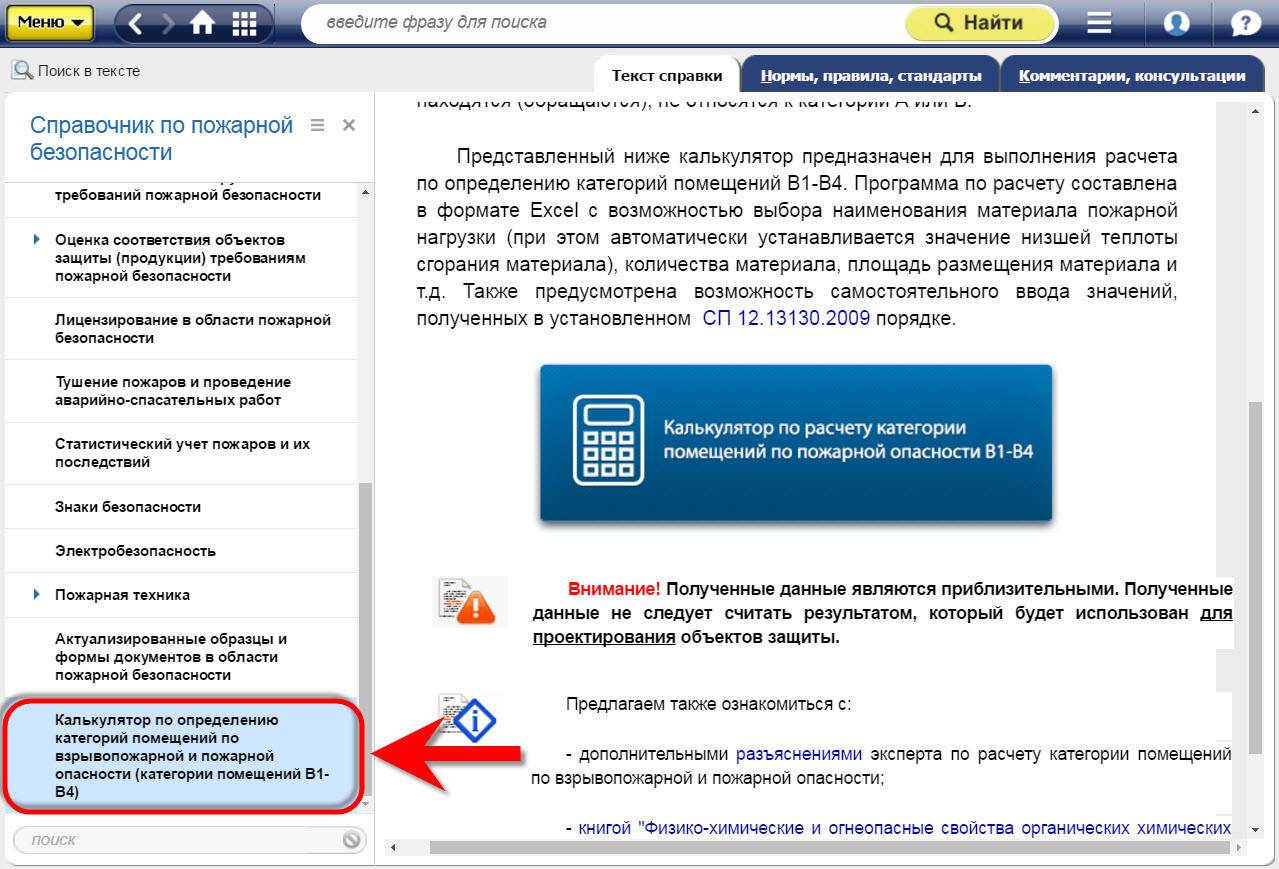
Task: Launch the В1-В4 category calculator banner
Action: [x=795, y=442]
